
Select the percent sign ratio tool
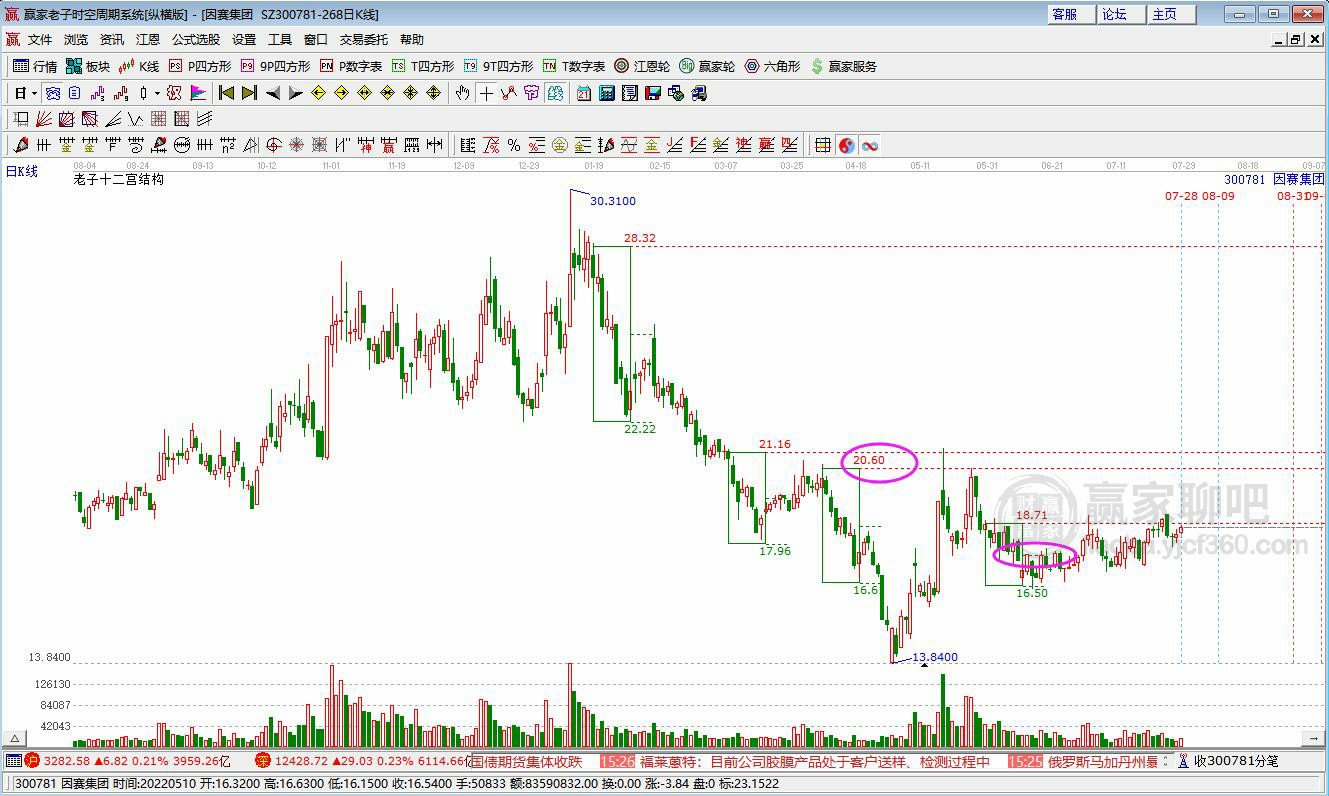(x=514, y=145)
